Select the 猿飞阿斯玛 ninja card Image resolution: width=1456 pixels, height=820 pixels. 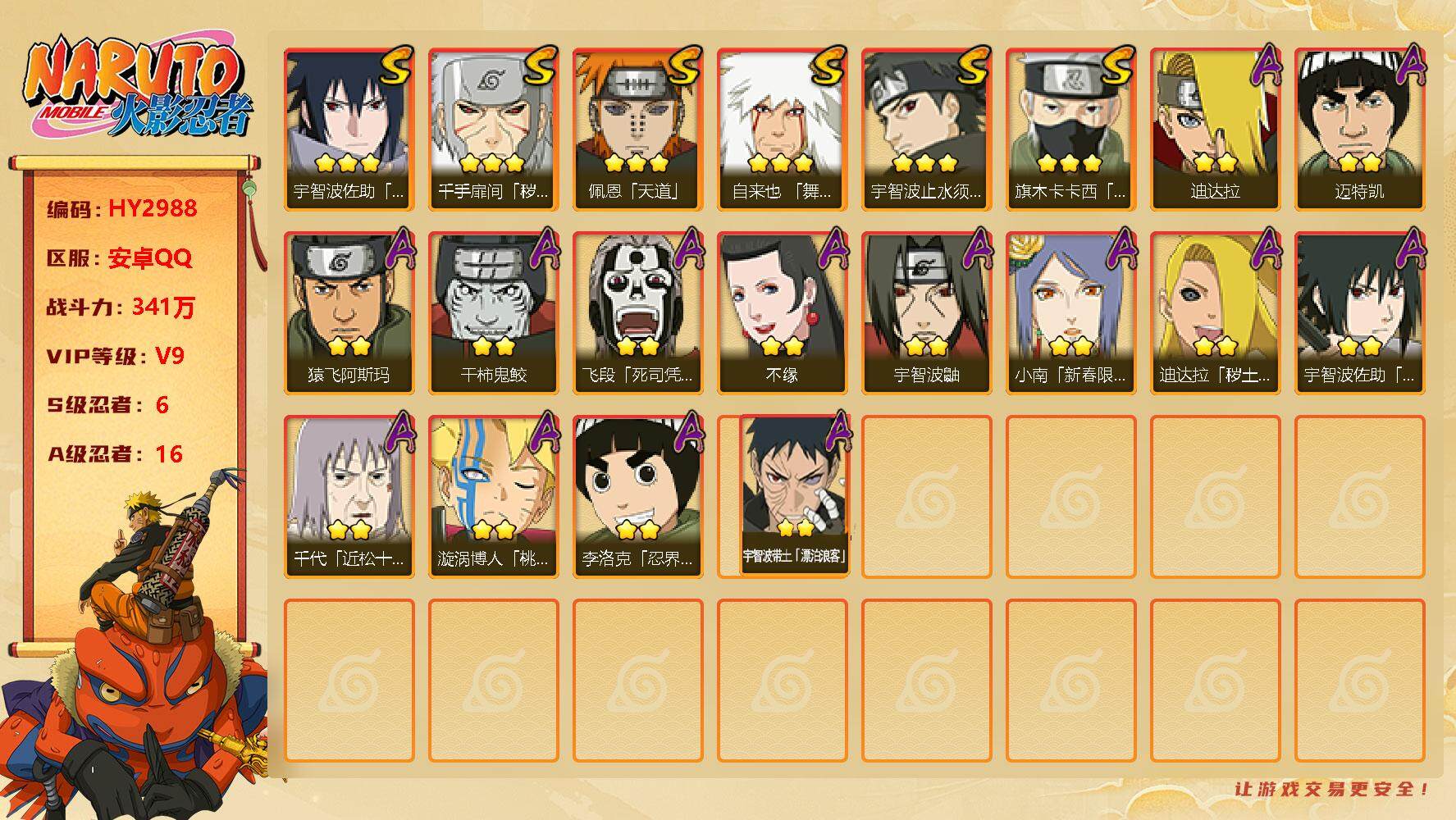[x=349, y=313]
